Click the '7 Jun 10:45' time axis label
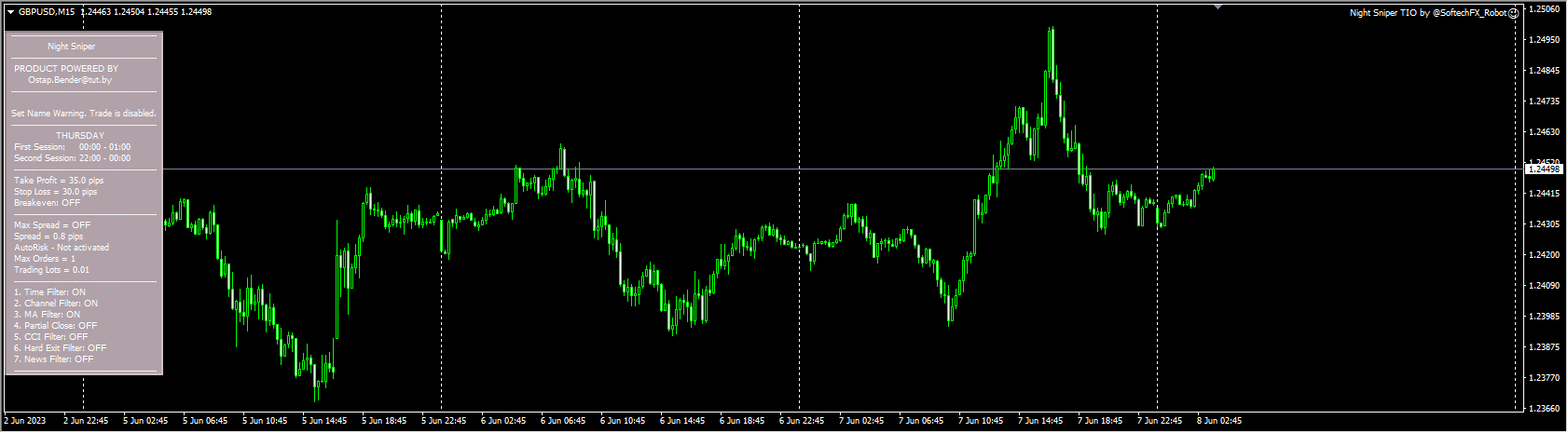 click(981, 421)
